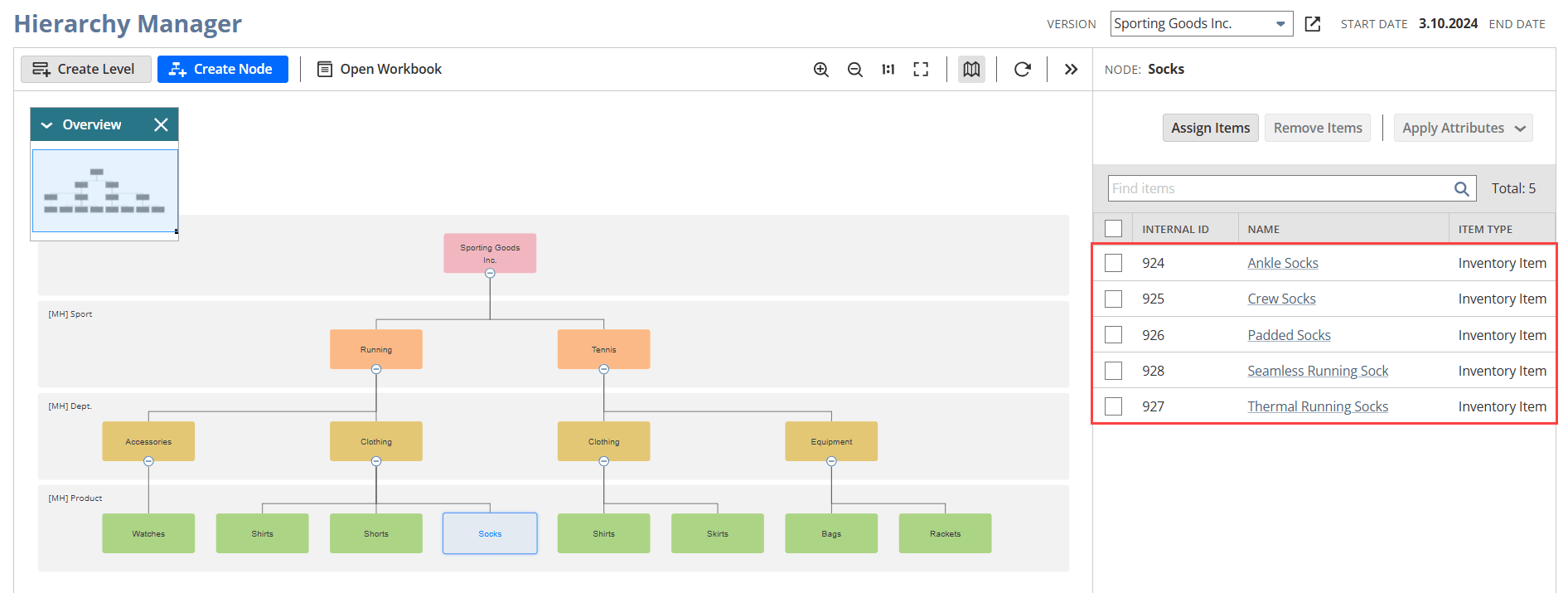Image resolution: width=1568 pixels, height=593 pixels.
Task: Check the box for item 924
Action: [1113, 263]
